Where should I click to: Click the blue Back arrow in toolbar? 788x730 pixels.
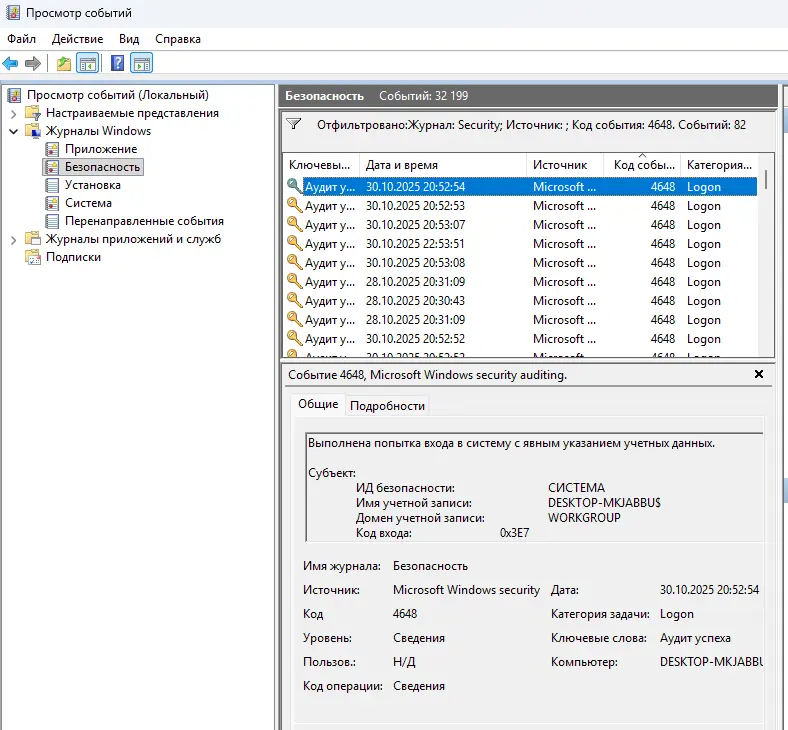[x=11, y=64]
